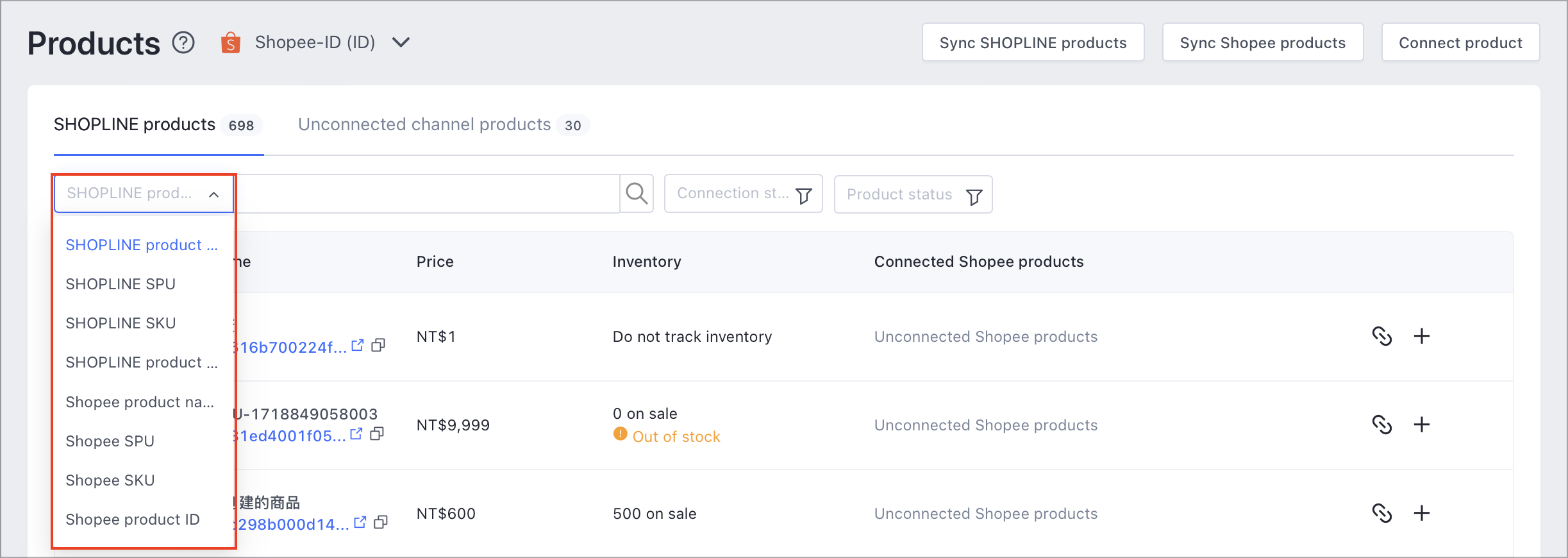Image resolution: width=1568 pixels, height=558 pixels.
Task: Click the Inventory column header
Action: click(647, 262)
